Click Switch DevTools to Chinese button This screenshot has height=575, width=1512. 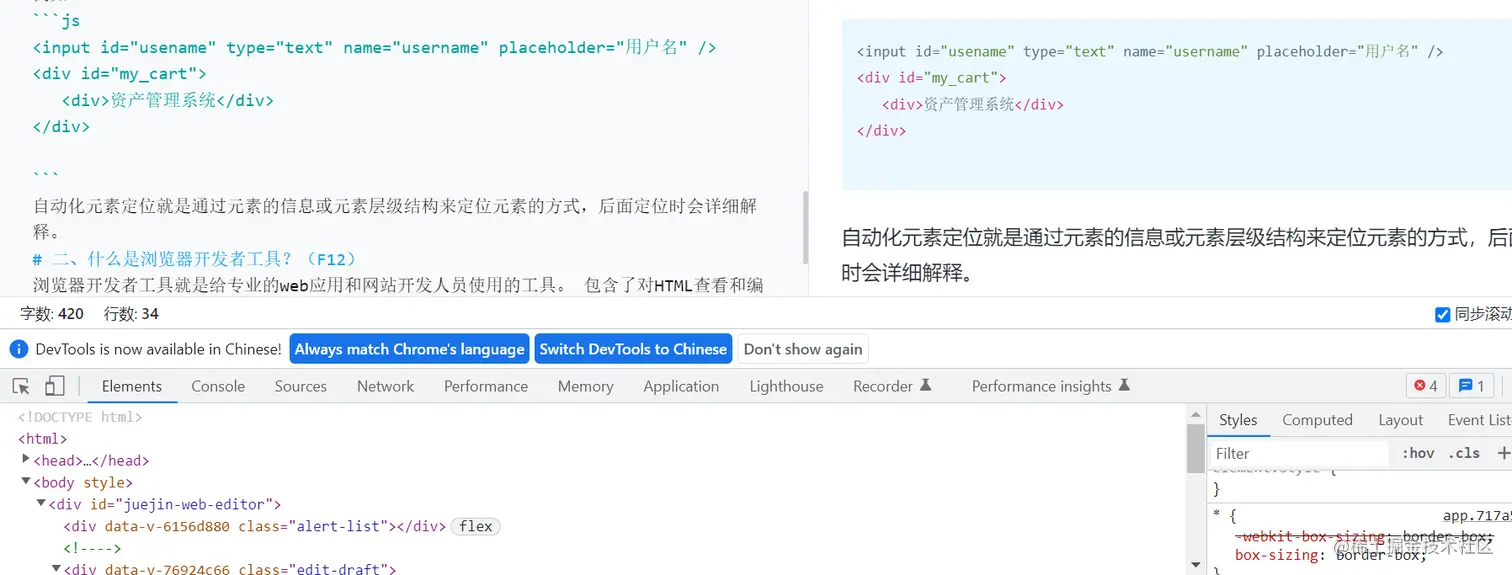point(633,349)
